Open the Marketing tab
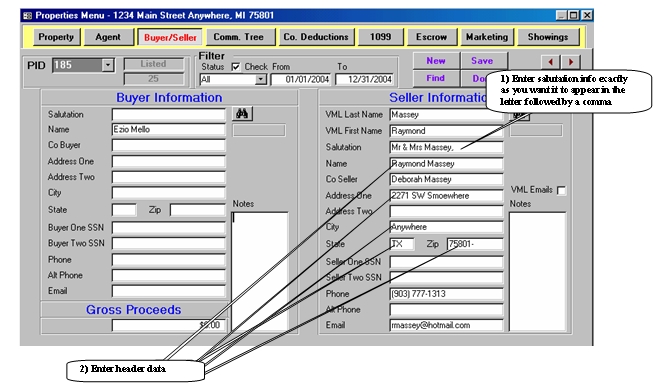This screenshot has height=389, width=657. 486,37
